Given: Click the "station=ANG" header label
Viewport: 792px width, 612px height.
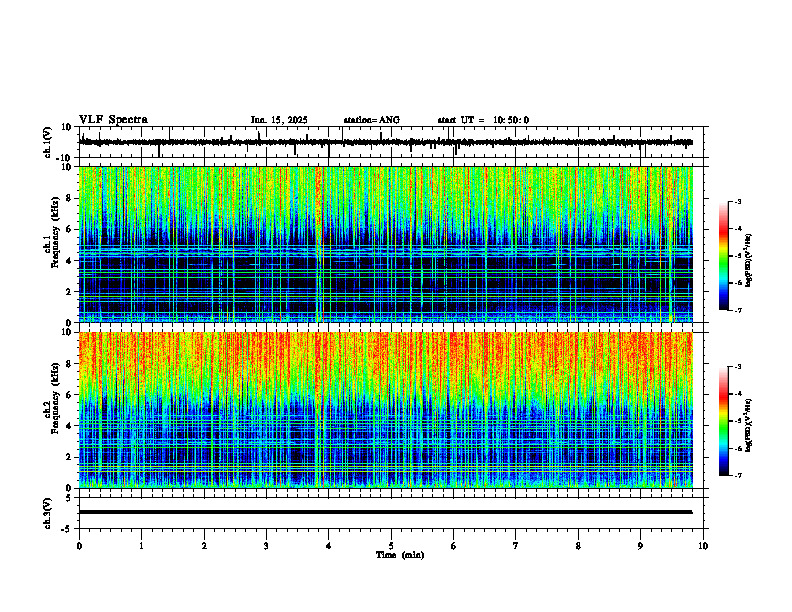Looking at the screenshot, I should [x=372, y=120].
